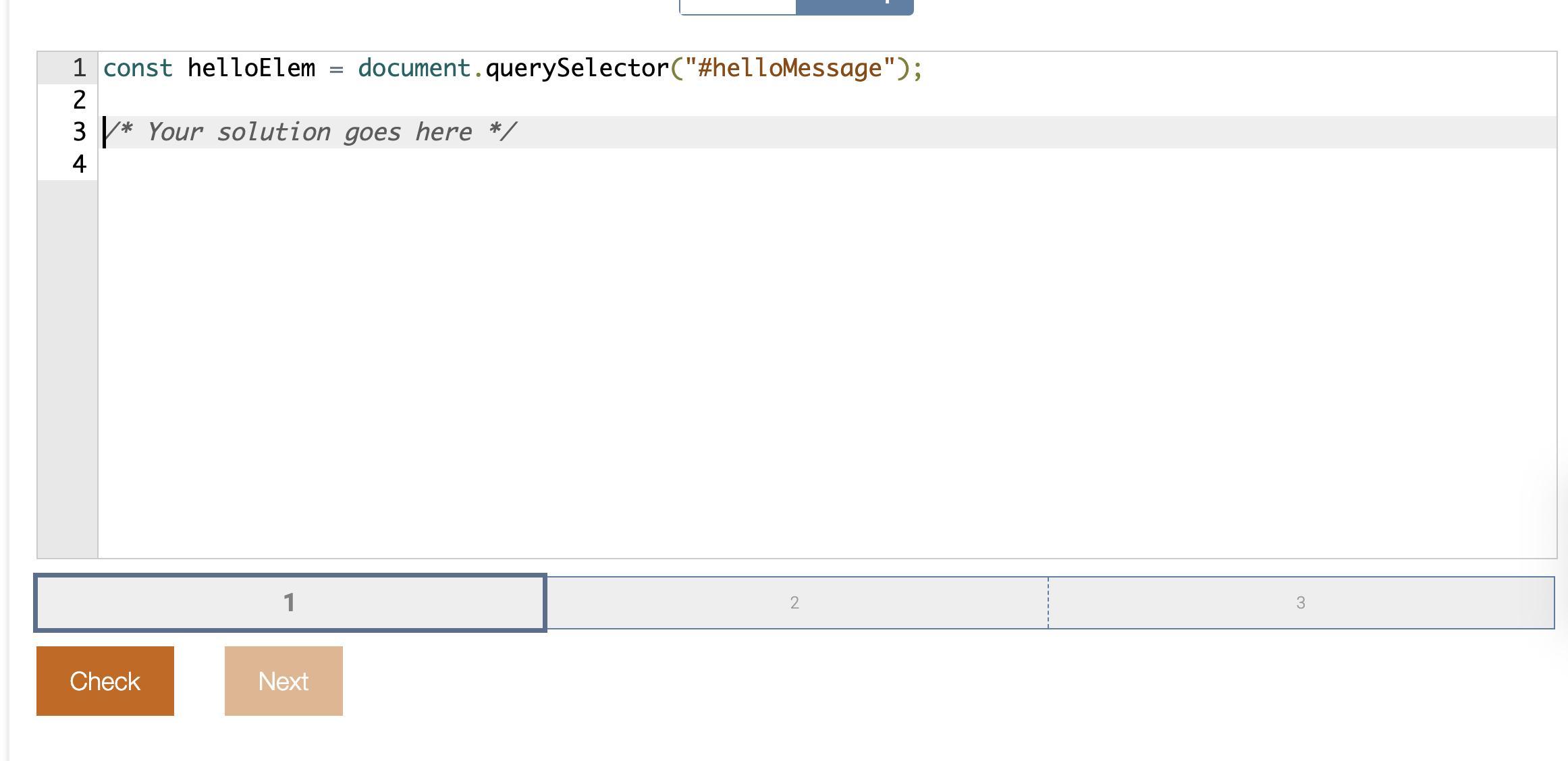Click the white segment of the top control
Image resolution: width=1568 pixels, height=761 pixels.
(x=736, y=5)
